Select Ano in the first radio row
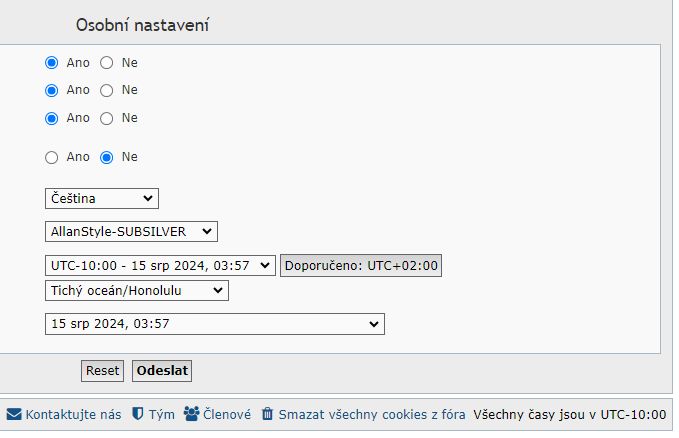 pyautogui.click(x=52, y=62)
